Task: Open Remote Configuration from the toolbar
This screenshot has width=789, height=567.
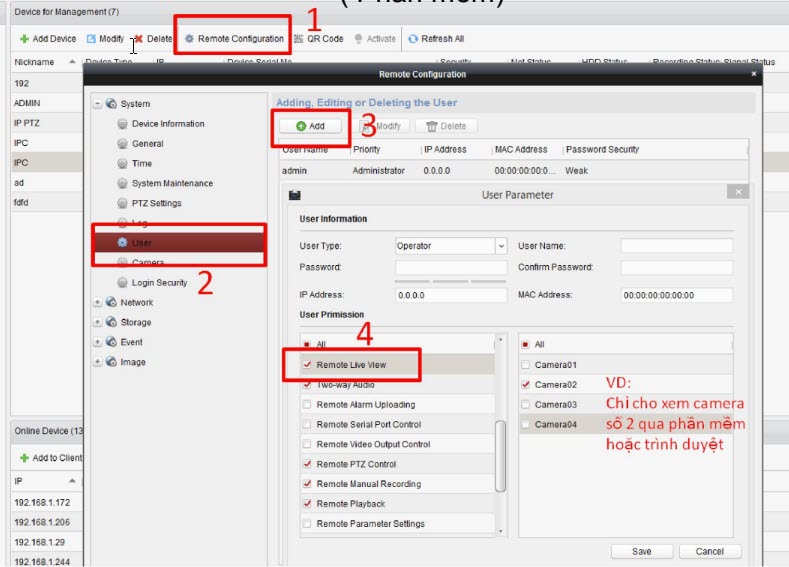Action: 234,39
